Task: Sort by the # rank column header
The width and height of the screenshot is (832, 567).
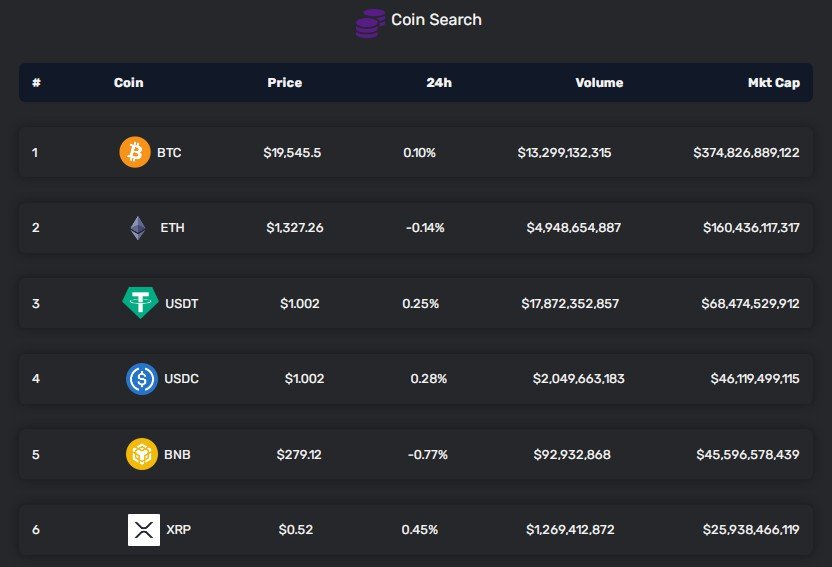Action: [x=37, y=82]
